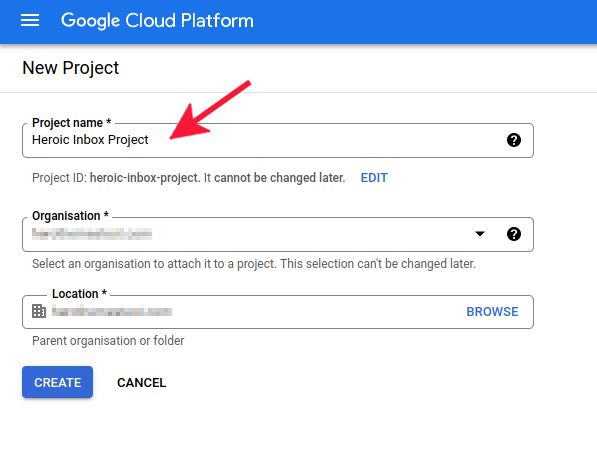This screenshot has width=597, height=462.
Task: Click the Location building icon
Action: tap(39, 311)
